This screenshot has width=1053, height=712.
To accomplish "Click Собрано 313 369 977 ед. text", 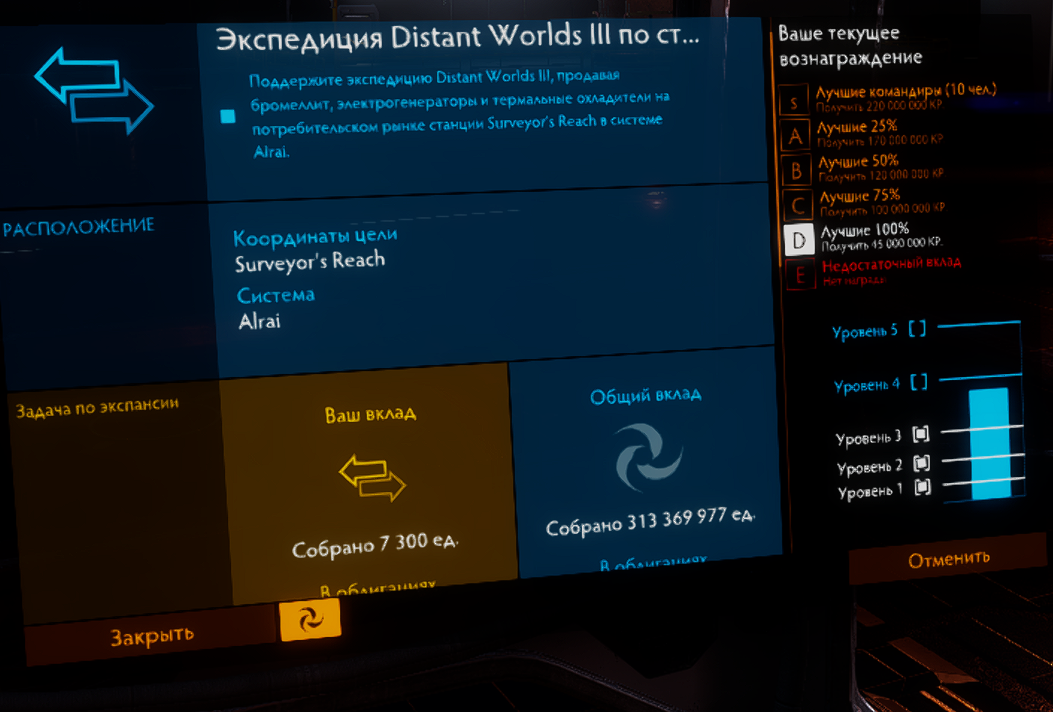I will tap(650, 521).
